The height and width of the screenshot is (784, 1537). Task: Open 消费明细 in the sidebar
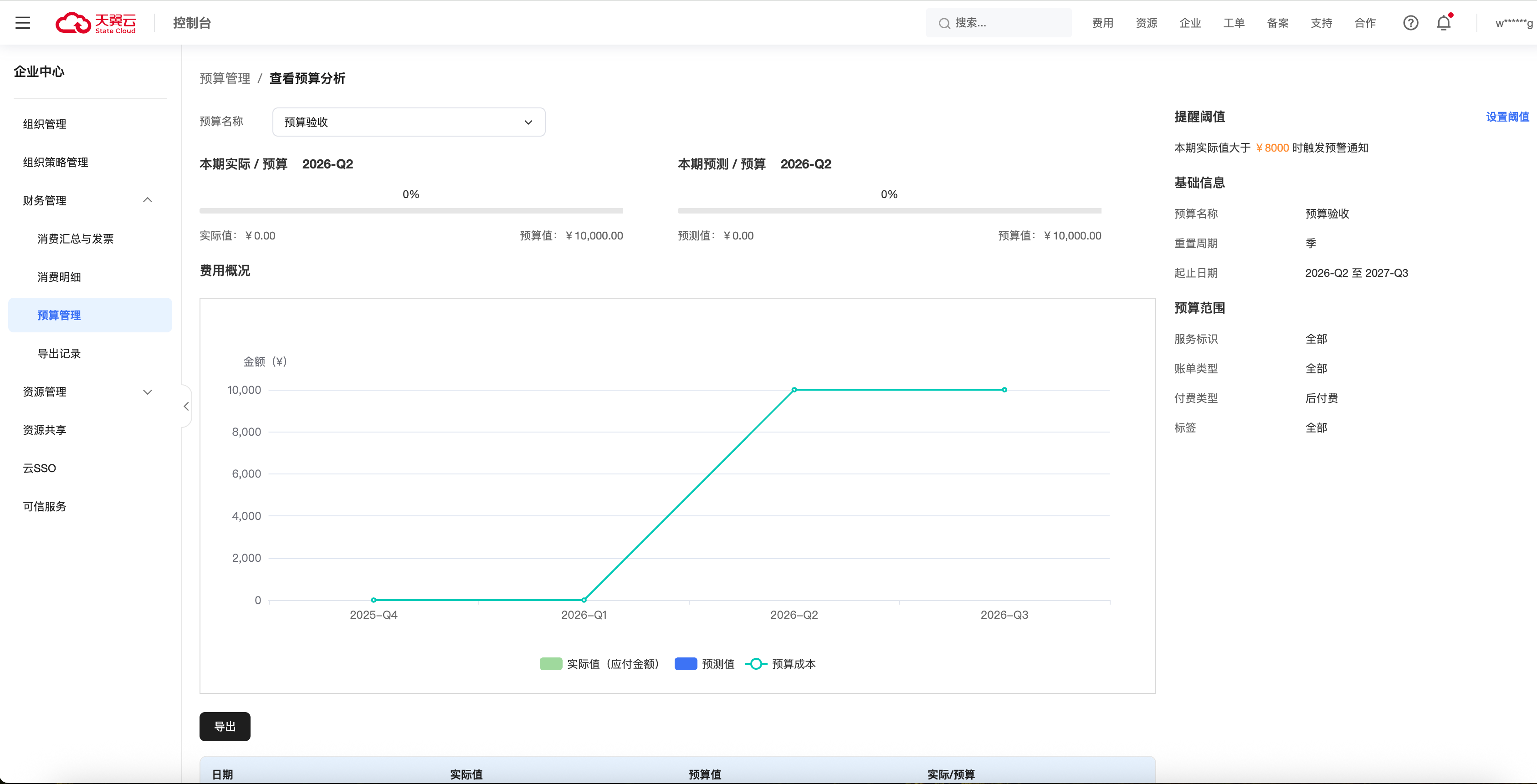(59, 277)
